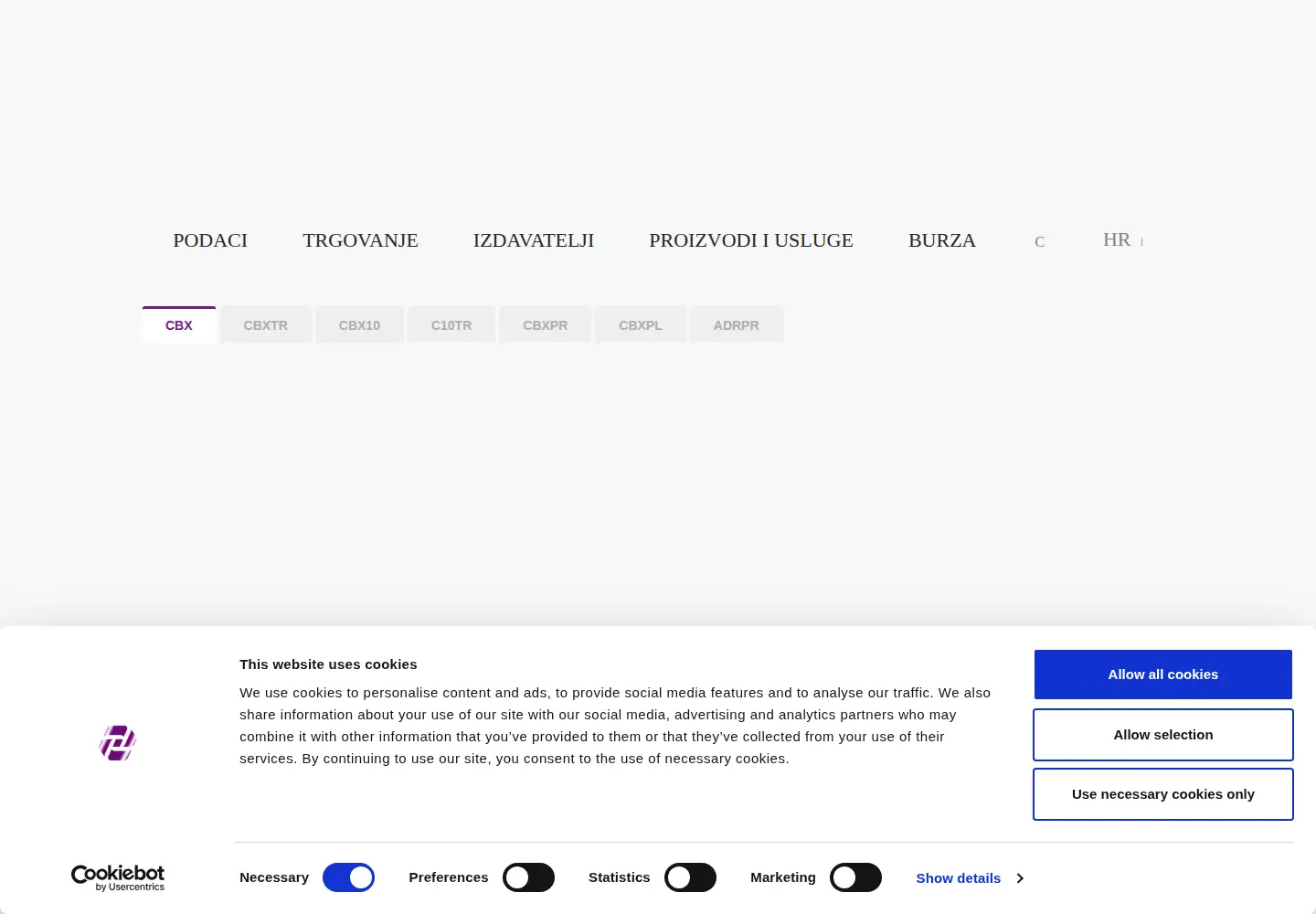The image size is (1316, 914).
Task: Open the HR language dropdown
Action: (1122, 240)
